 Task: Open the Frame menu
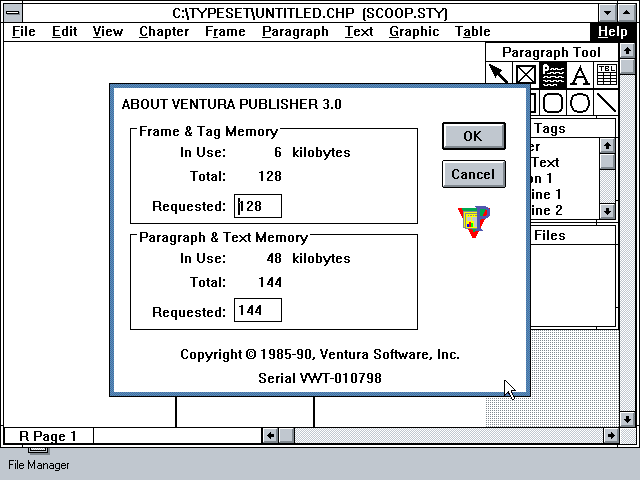225,31
